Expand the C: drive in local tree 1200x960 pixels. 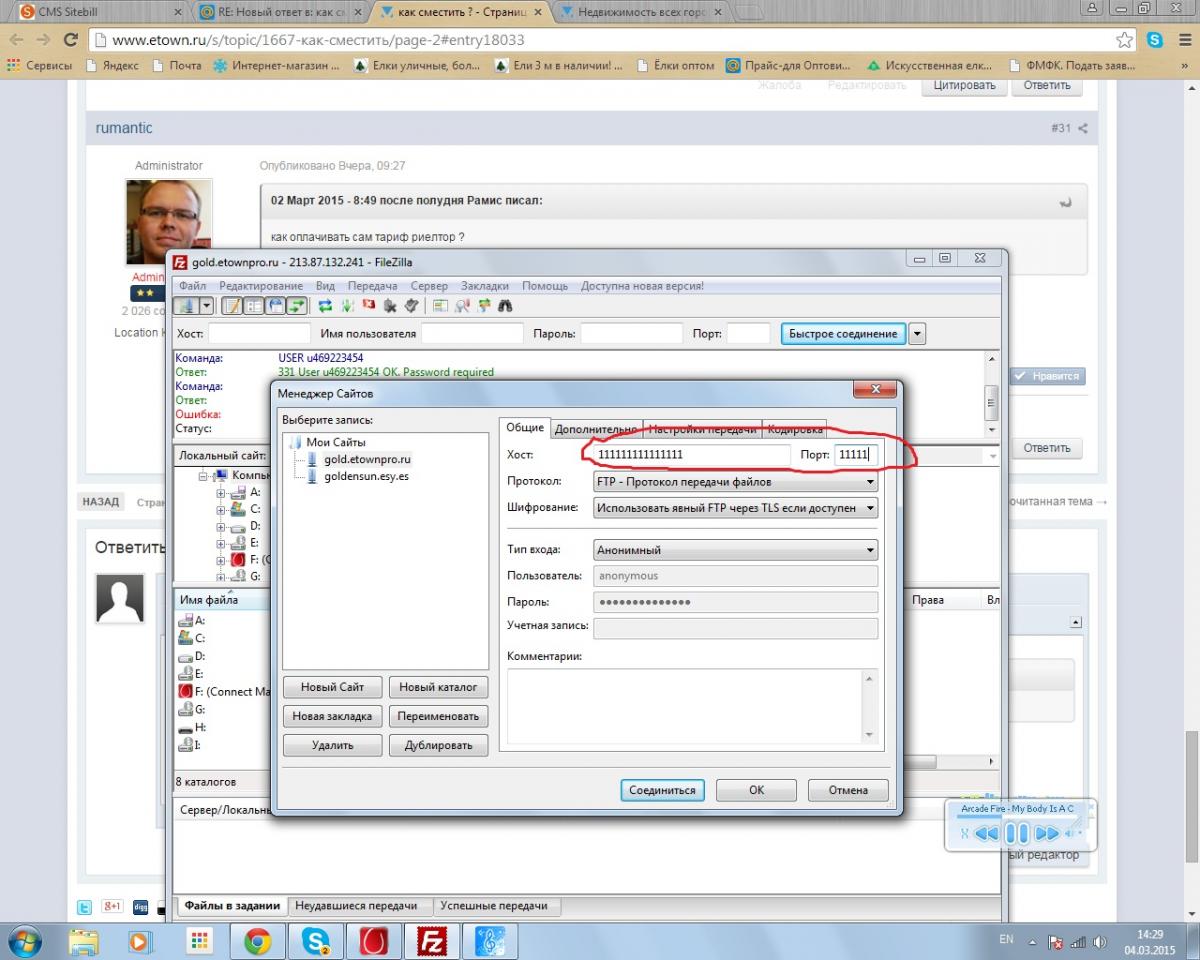point(222,509)
